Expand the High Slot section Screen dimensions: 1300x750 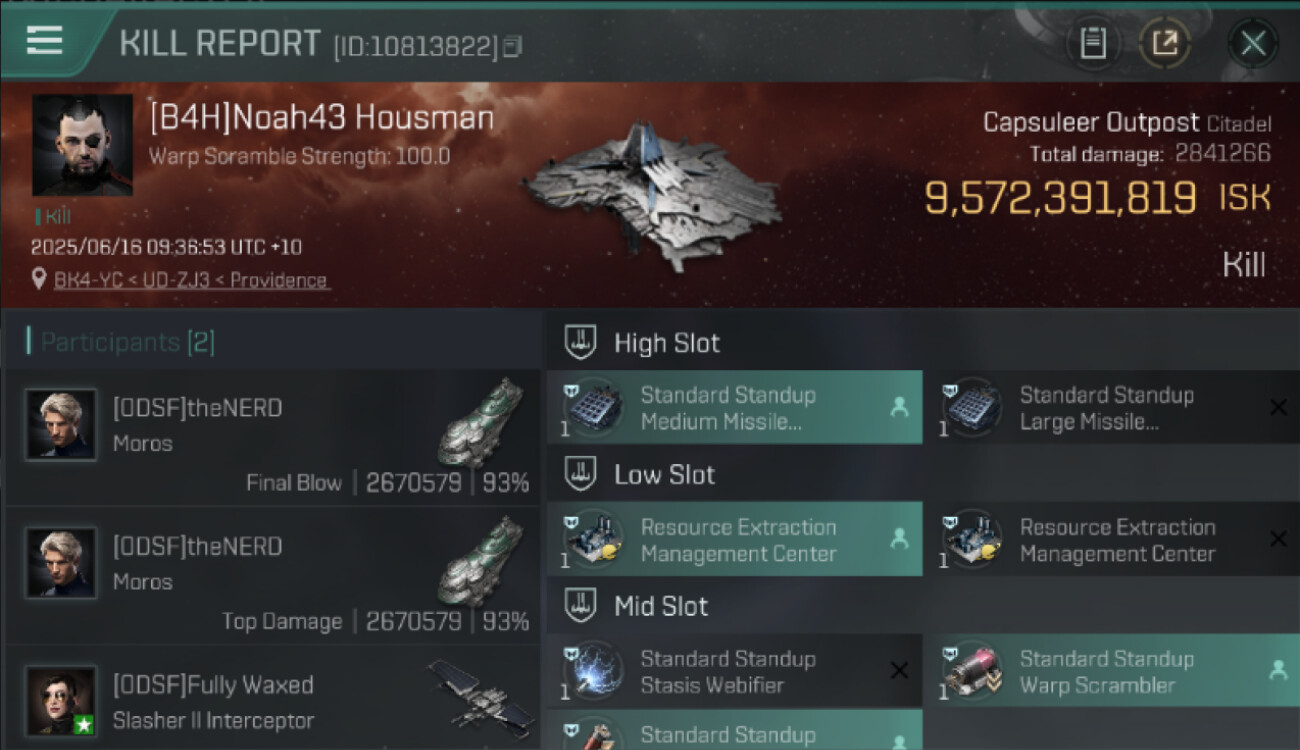click(x=642, y=343)
